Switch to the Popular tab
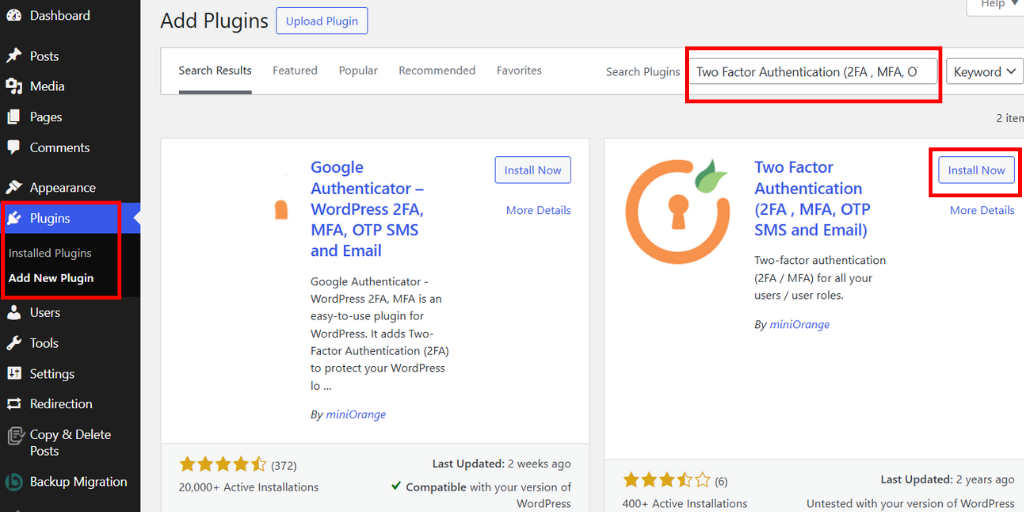Image resolution: width=1024 pixels, height=512 pixels. click(358, 71)
